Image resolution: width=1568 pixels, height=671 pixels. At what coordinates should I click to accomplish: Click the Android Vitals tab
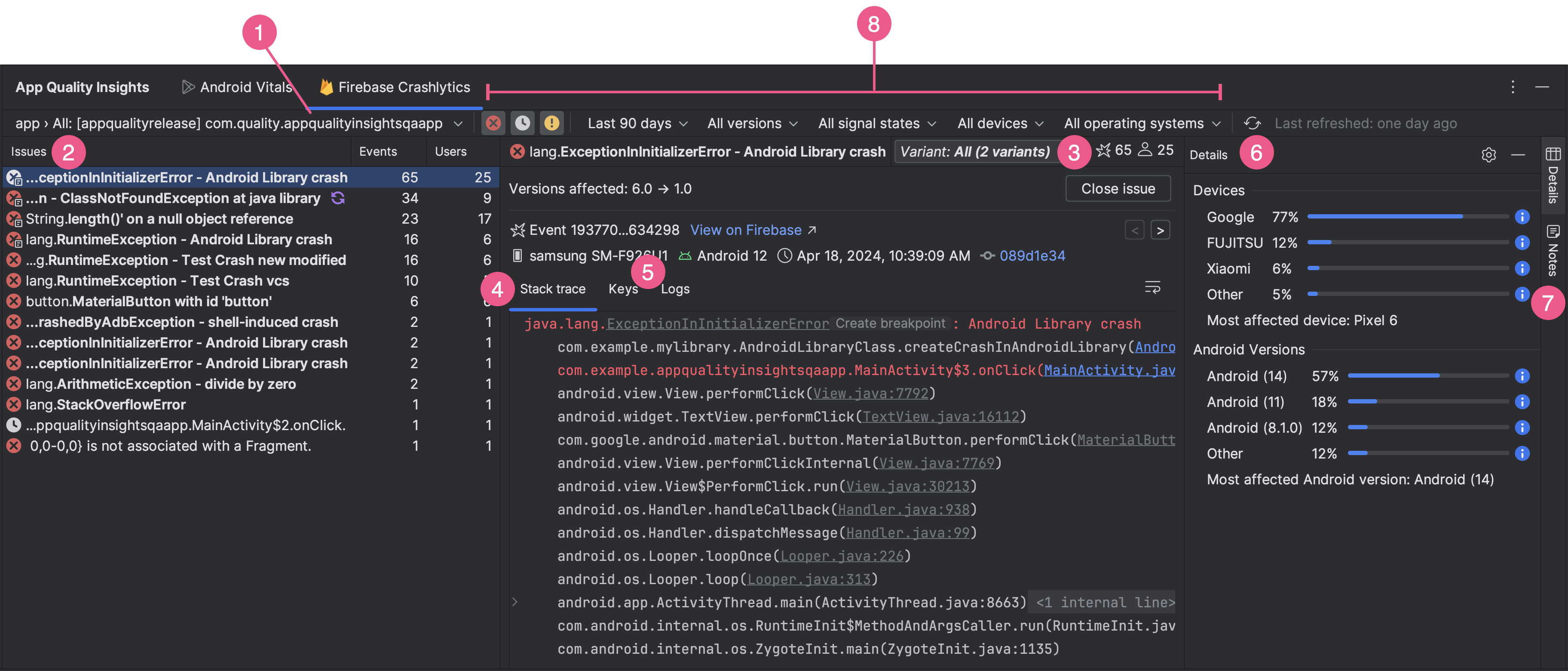[x=237, y=87]
